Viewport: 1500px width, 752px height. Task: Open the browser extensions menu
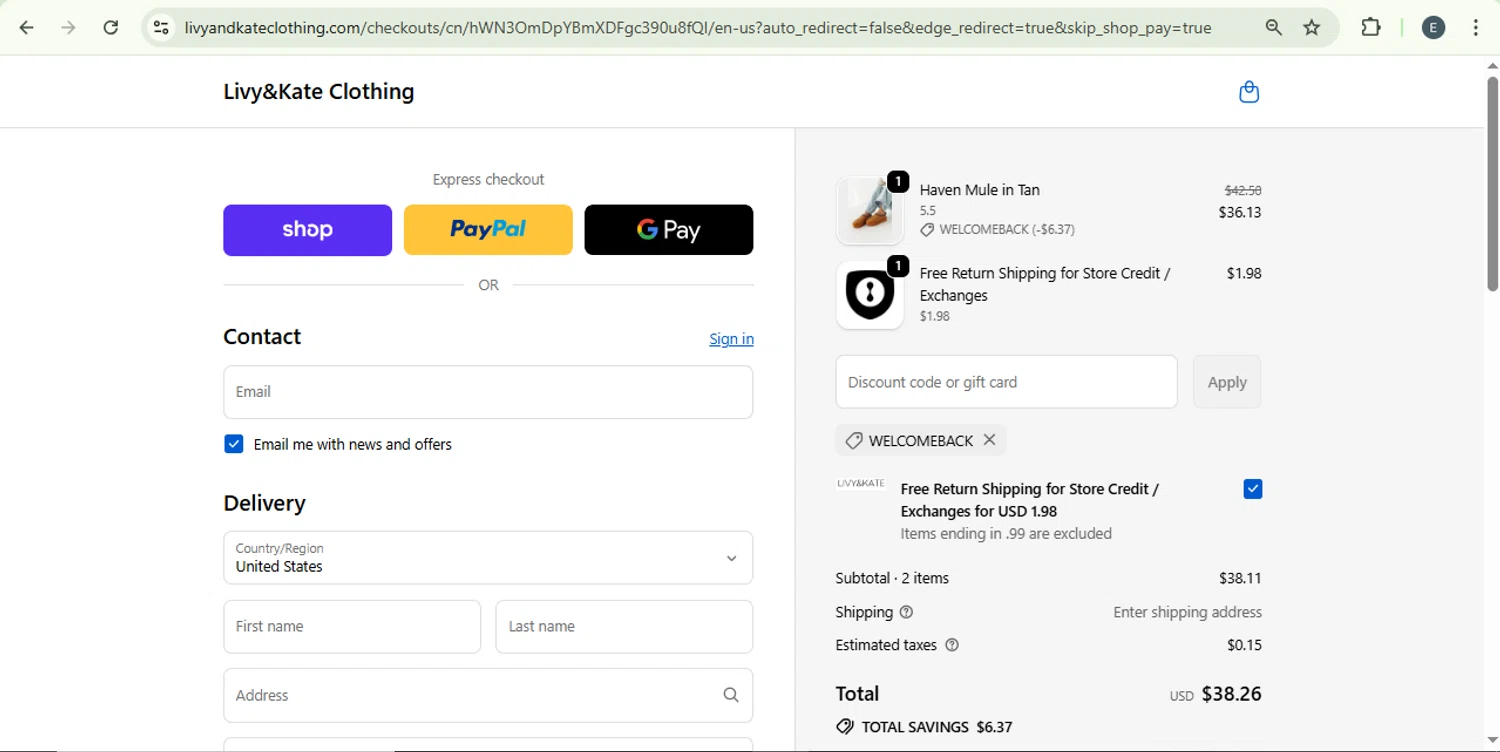[x=1371, y=28]
